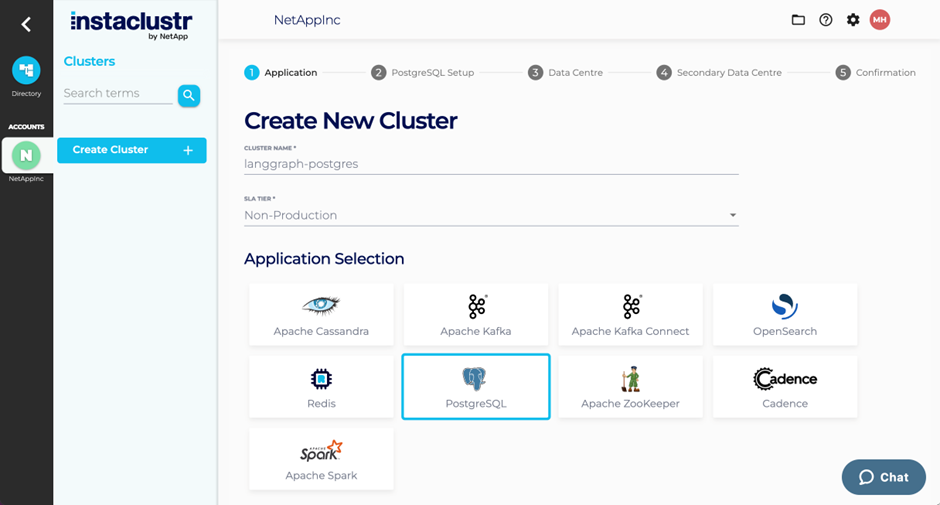Click the Create Cluster button
Screen dimensions: 940x505
point(132,150)
